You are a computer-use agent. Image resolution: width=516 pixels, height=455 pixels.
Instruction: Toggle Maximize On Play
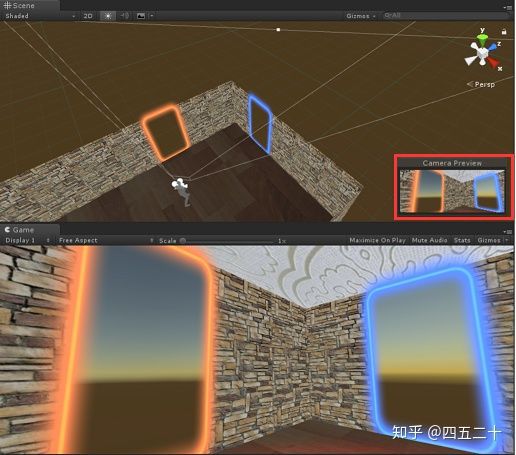coord(377,240)
